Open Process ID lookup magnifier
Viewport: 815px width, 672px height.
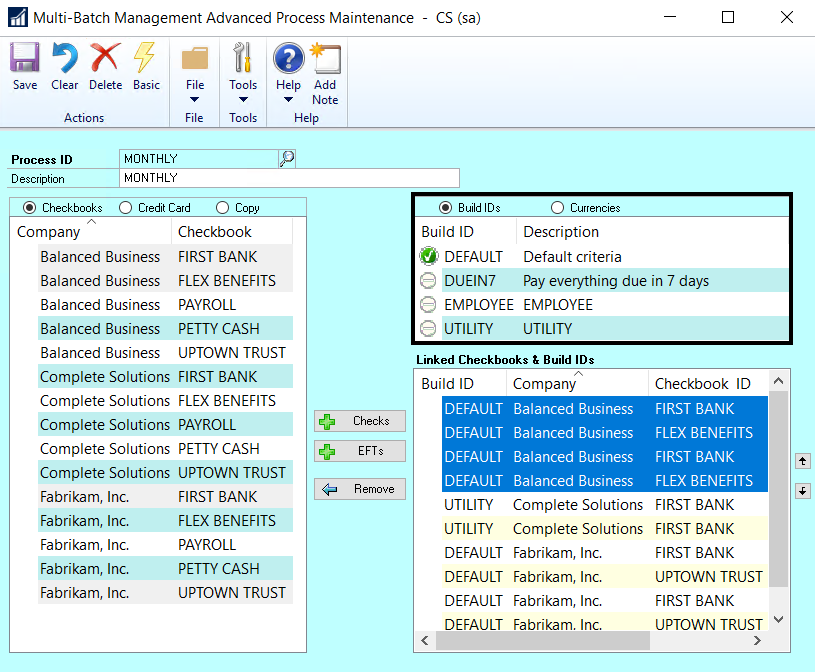coord(287,158)
